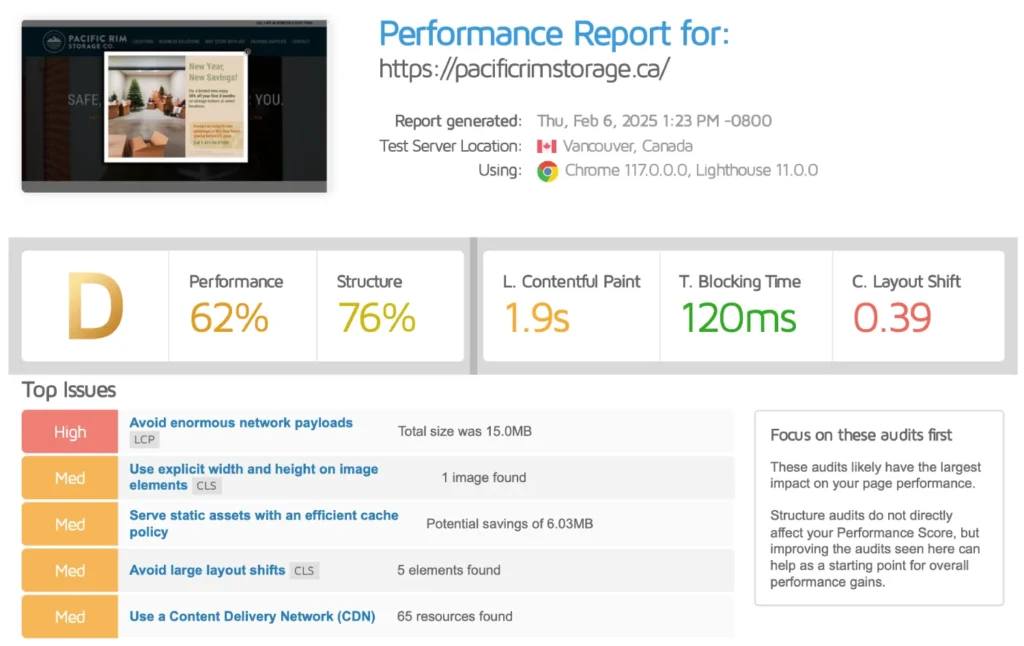Click the gold D grade letter

coord(95,306)
